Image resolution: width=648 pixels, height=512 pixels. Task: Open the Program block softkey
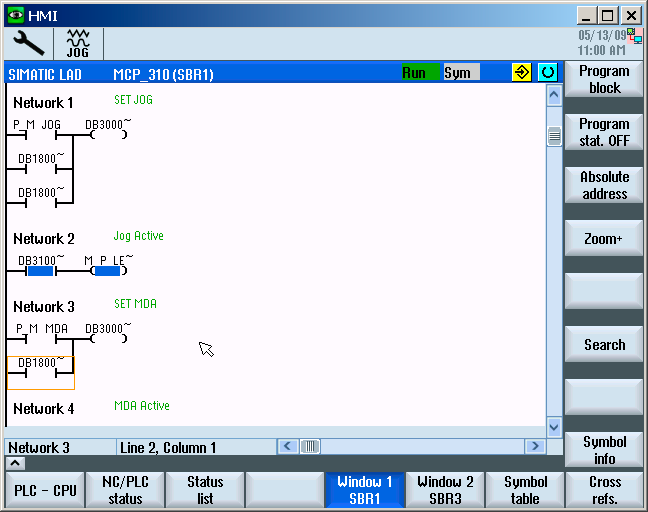(x=604, y=80)
